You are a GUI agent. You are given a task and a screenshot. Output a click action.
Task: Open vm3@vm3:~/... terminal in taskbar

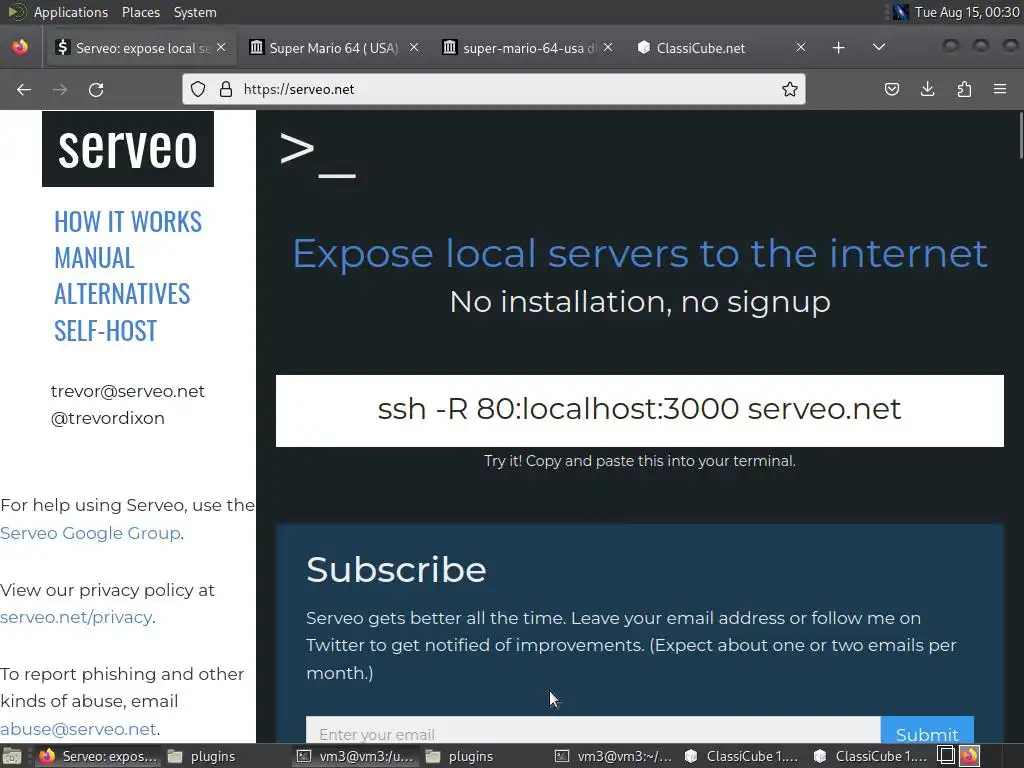614,756
